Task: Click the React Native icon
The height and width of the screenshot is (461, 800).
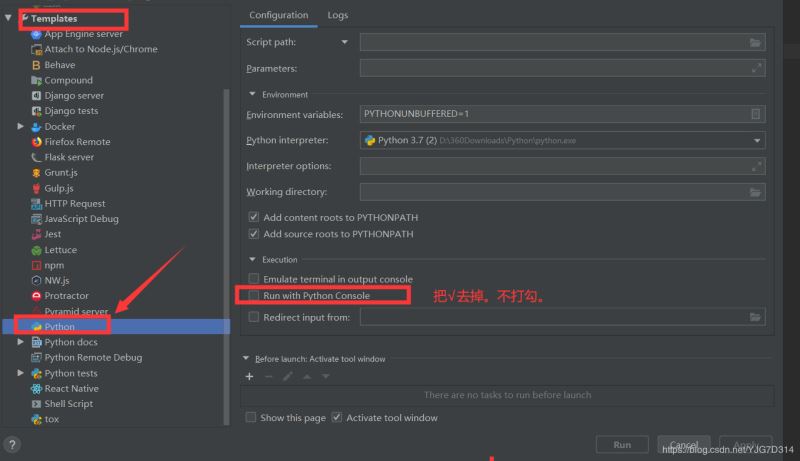Action: click(x=36, y=389)
